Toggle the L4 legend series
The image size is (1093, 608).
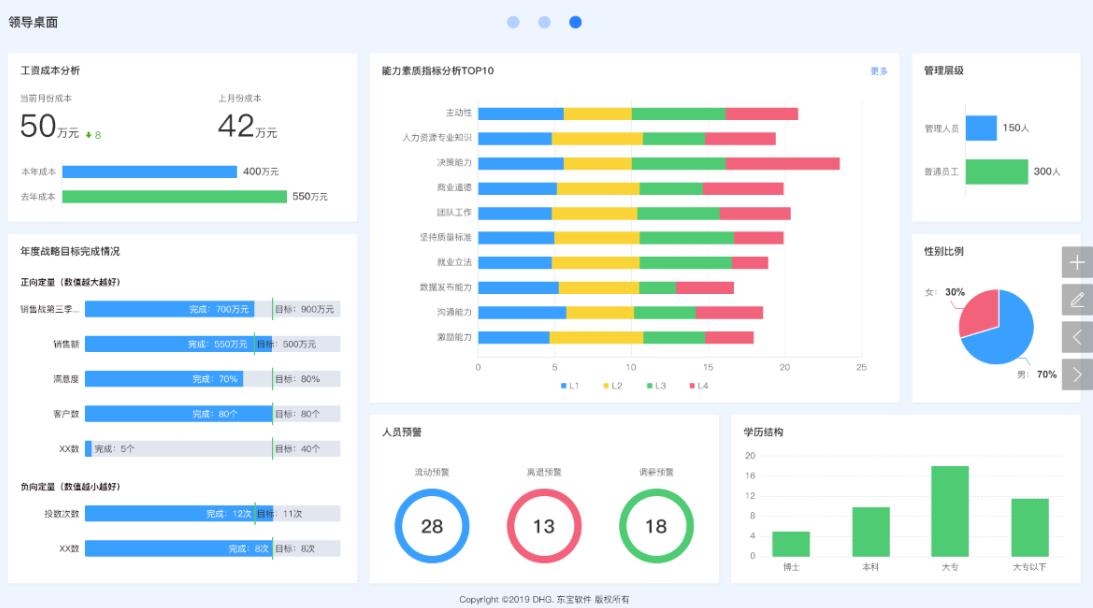tap(697, 386)
